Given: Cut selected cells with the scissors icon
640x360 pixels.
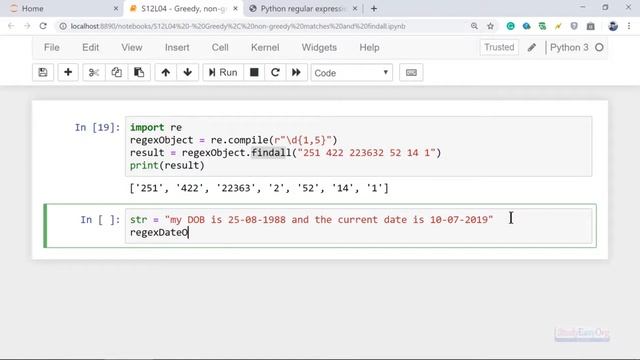Looking at the screenshot, I should (x=94, y=73).
